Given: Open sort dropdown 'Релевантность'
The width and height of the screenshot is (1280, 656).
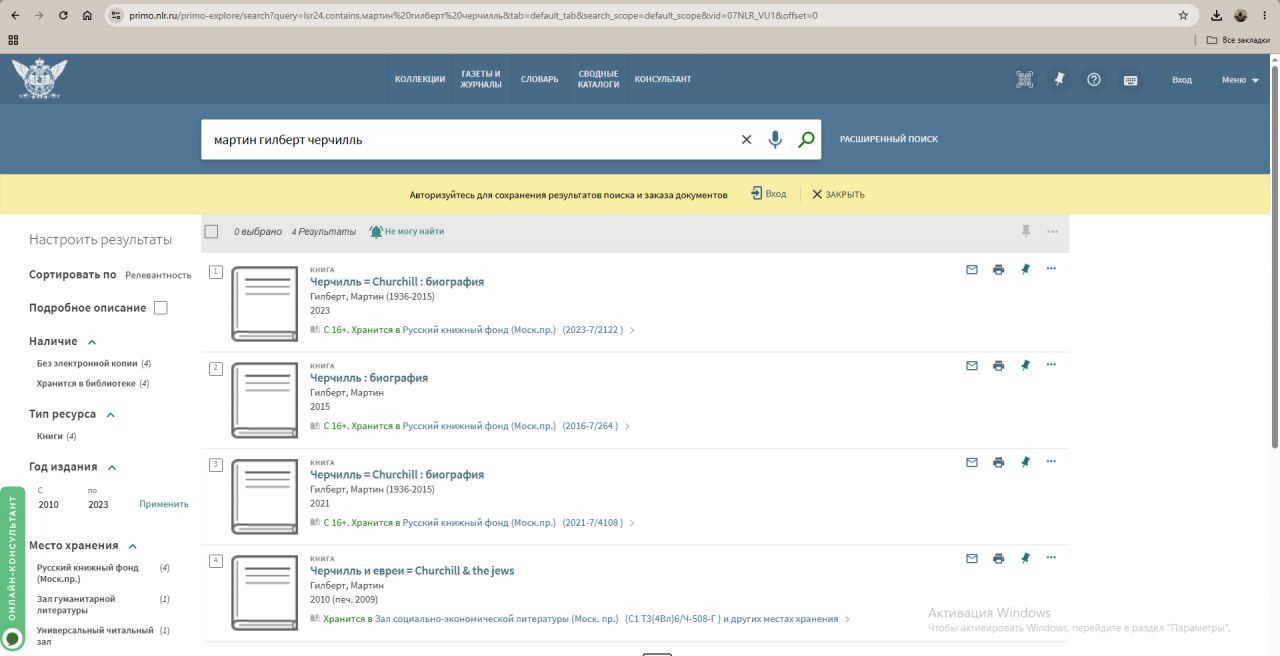Looking at the screenshot, I should click(x=158, y=274).
